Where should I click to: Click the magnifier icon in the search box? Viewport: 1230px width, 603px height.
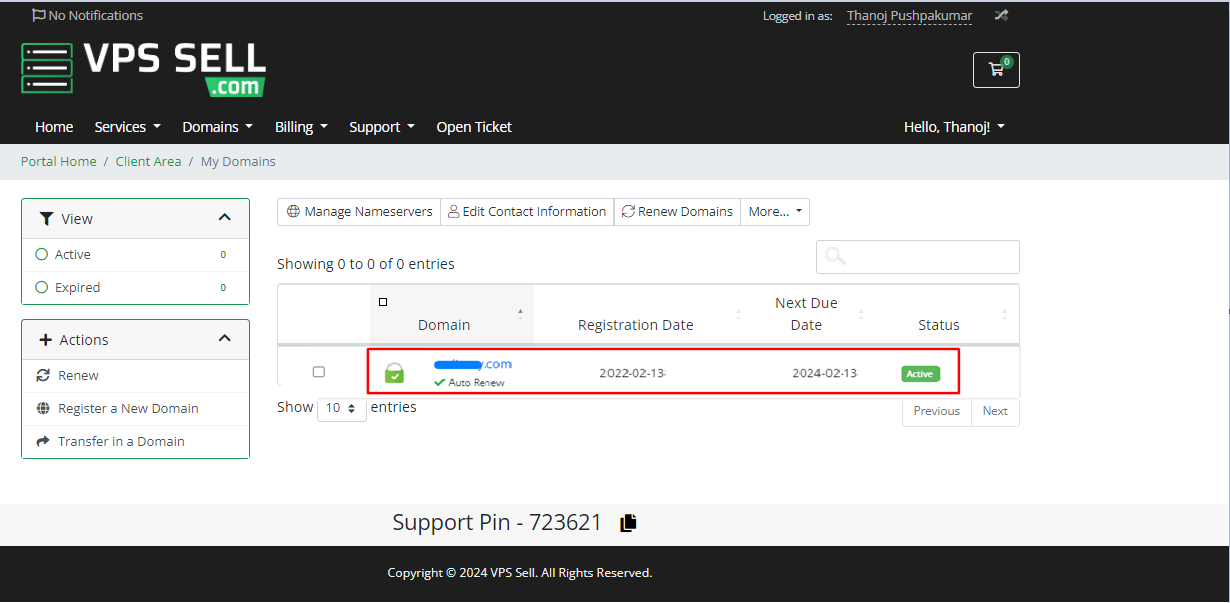(836, 257)
